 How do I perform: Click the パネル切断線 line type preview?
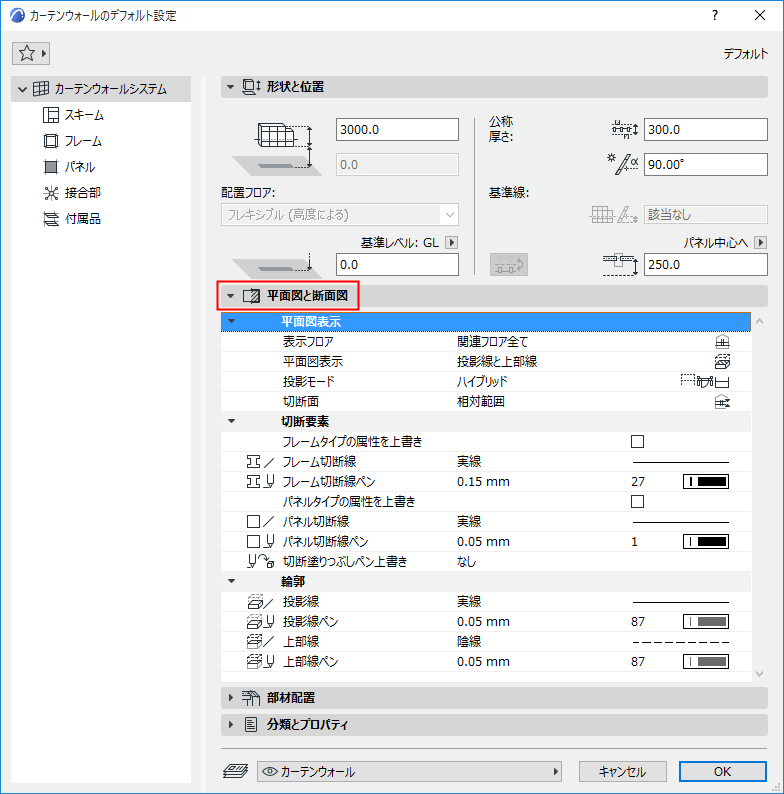(x=681, y=522)
